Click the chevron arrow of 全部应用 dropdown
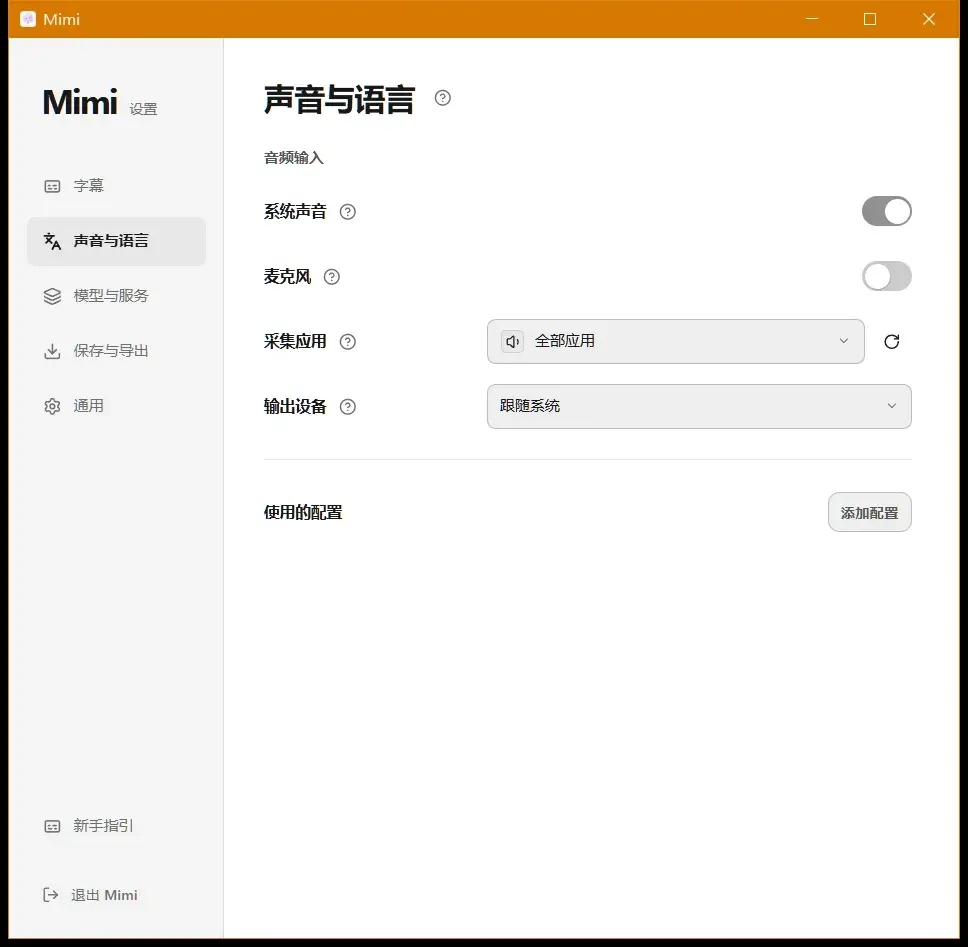This screenshot has height=947, width=968. 843,341
